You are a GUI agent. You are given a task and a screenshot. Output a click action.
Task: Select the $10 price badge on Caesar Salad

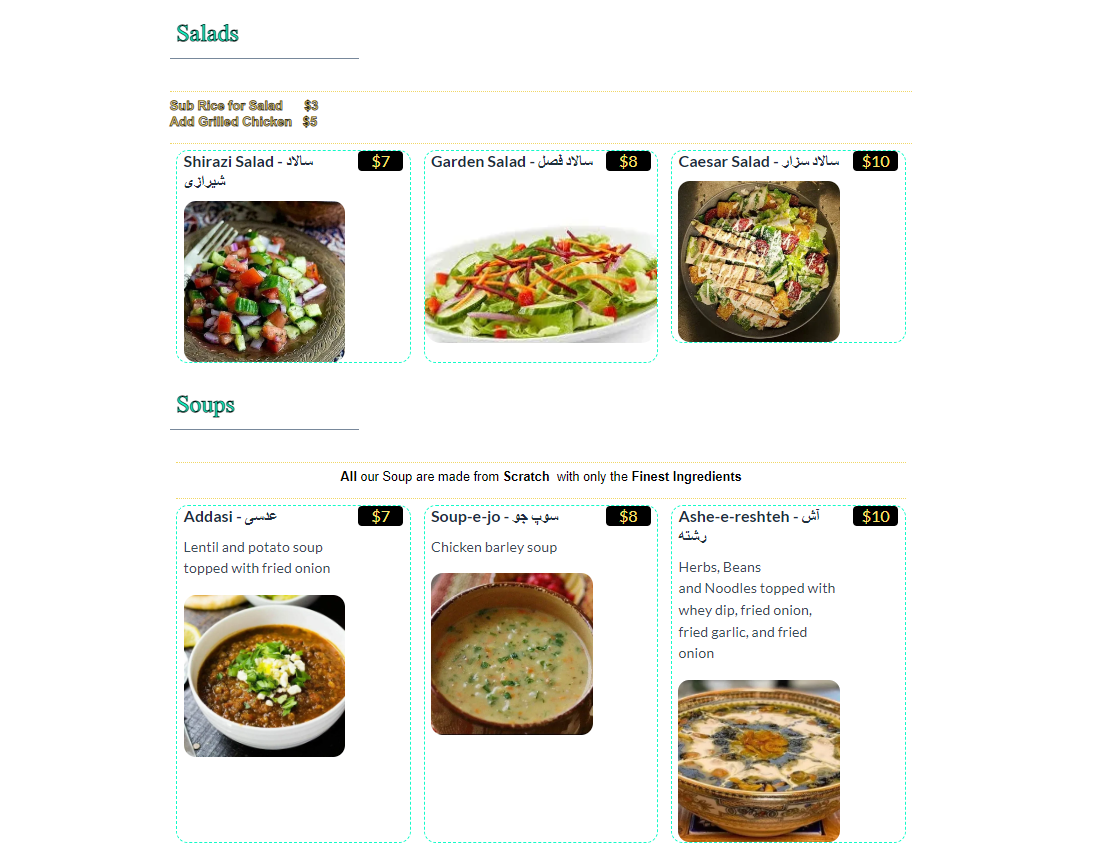click(875, 161)
